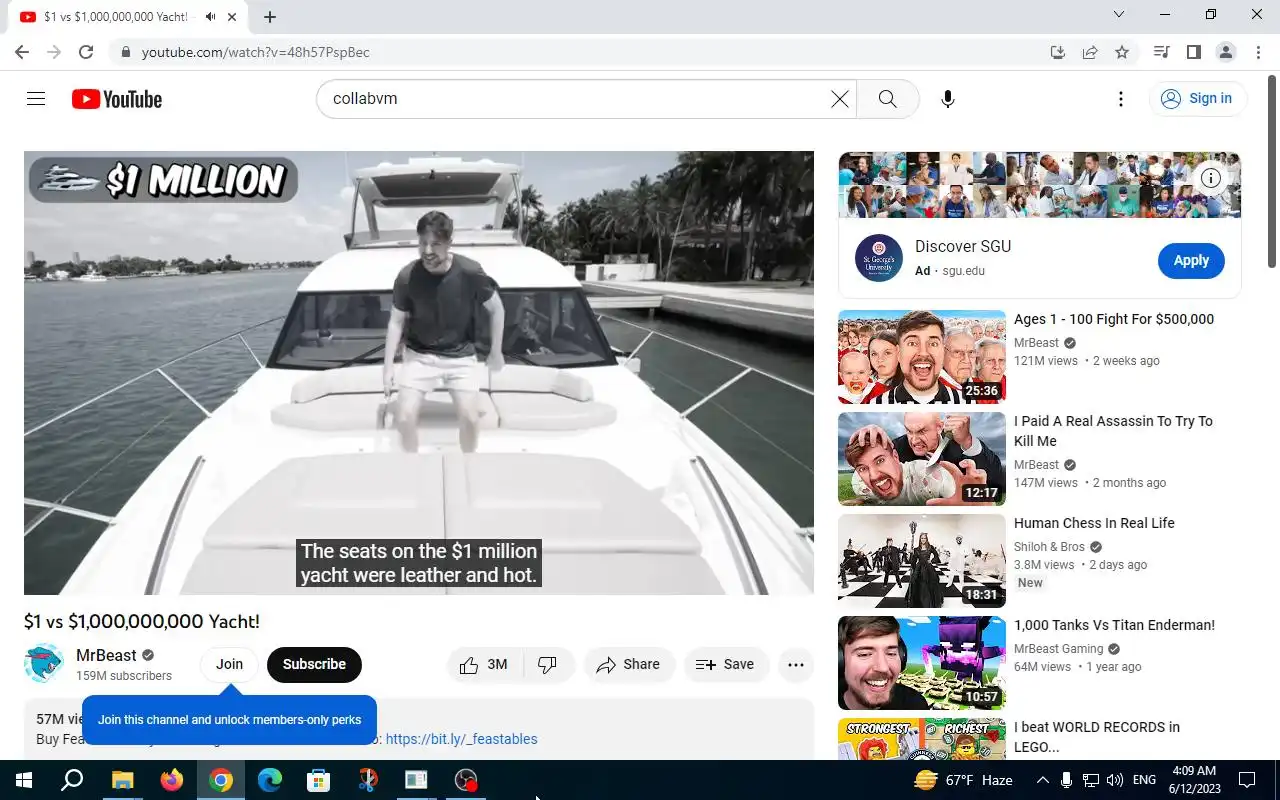Save the video to a playlist
This screenshot has width=1280, height=800.
coord(726,665)
